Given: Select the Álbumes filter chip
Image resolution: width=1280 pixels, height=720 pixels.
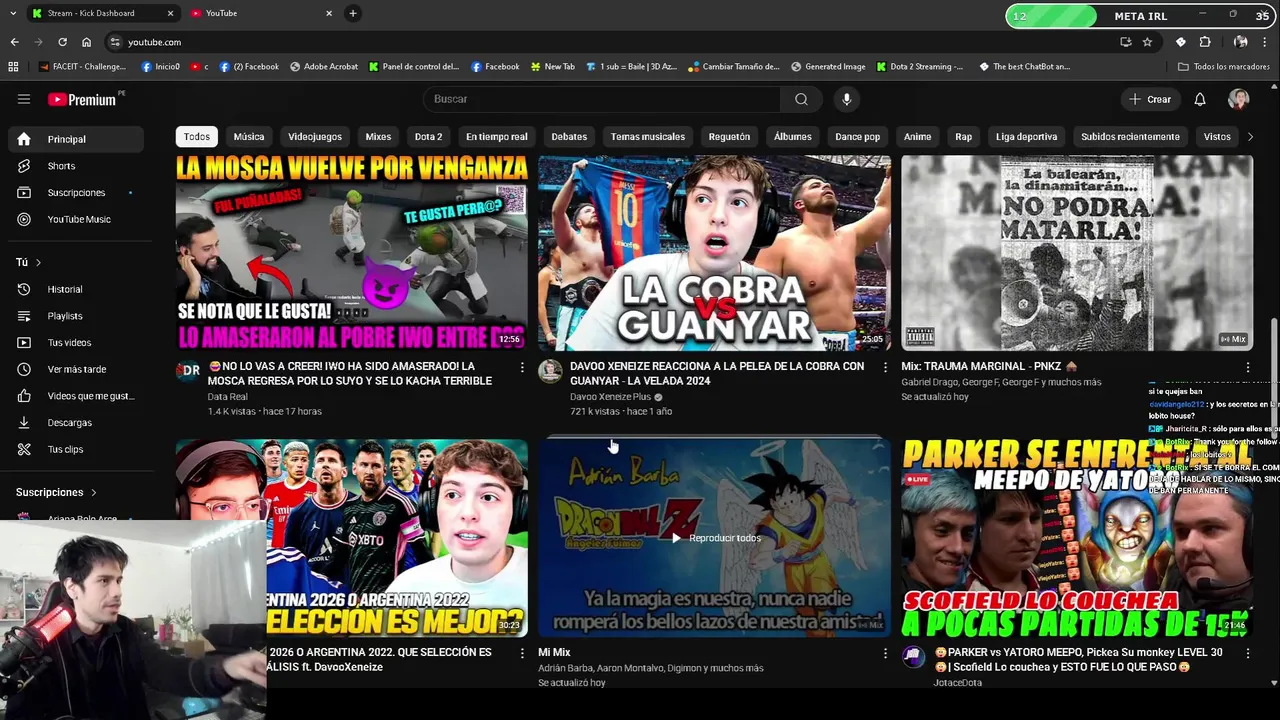Looking at the screenshot, I should 792,136.
